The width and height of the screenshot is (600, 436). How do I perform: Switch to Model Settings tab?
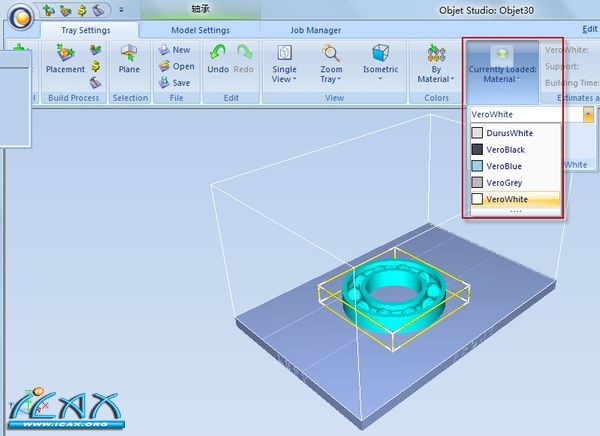201,30
